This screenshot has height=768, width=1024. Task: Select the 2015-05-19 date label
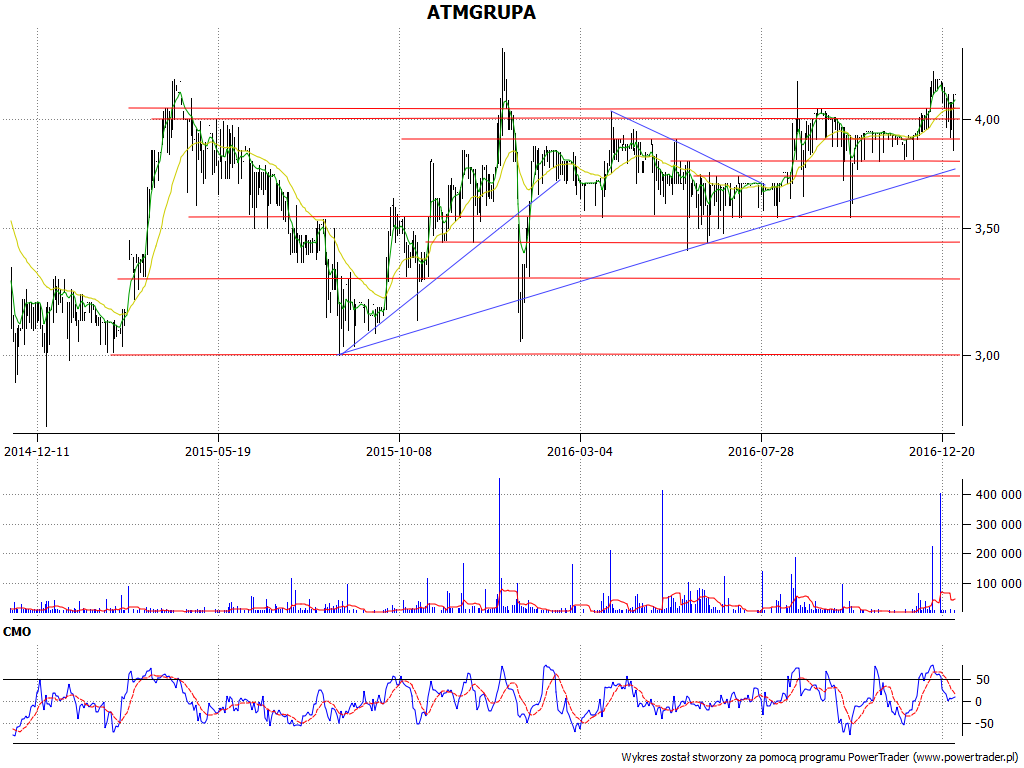pos(218,451)
